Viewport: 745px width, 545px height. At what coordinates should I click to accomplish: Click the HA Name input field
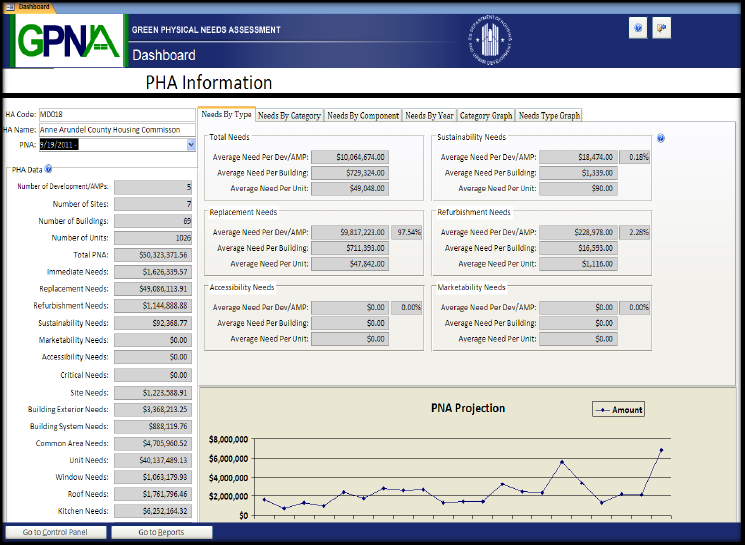117,130
